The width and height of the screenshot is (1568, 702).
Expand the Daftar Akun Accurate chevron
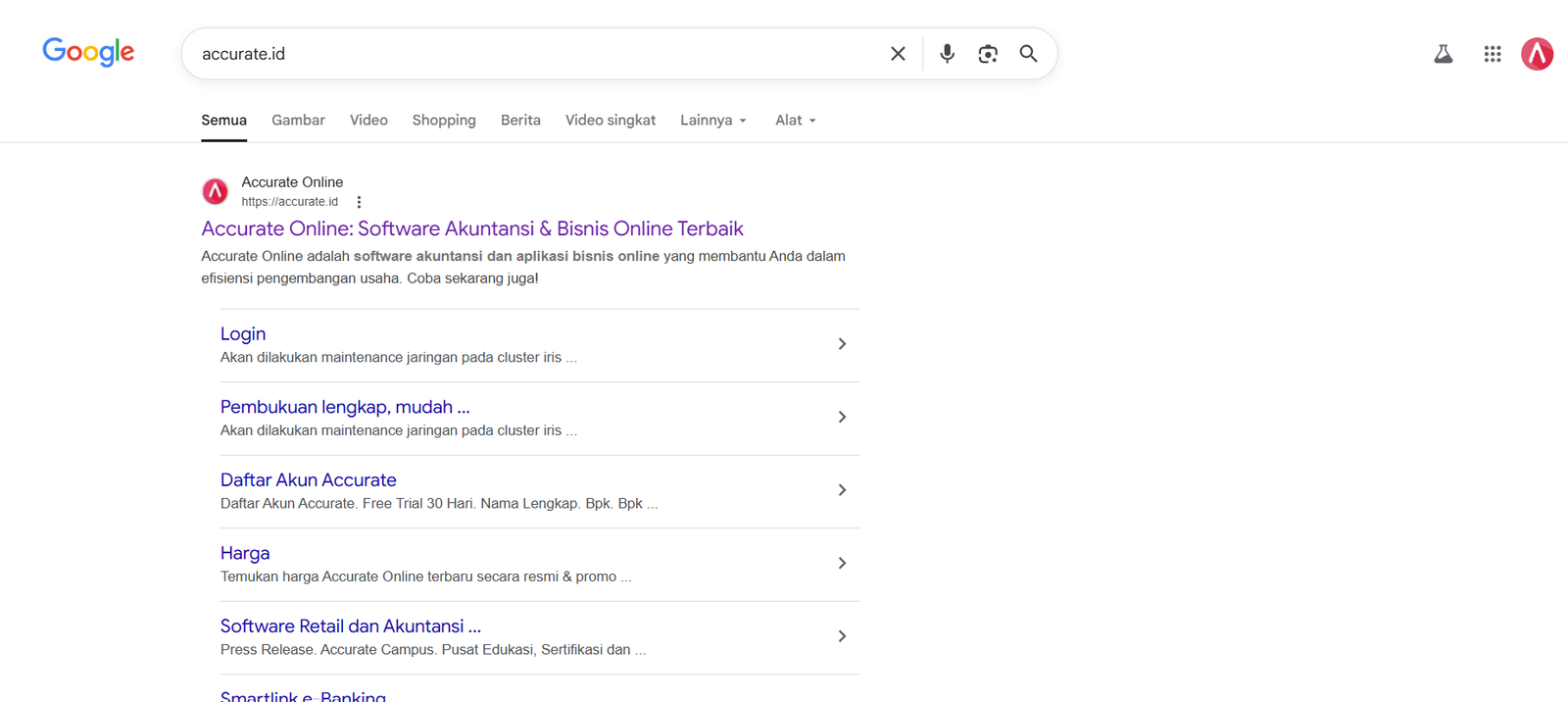(842, 490)
